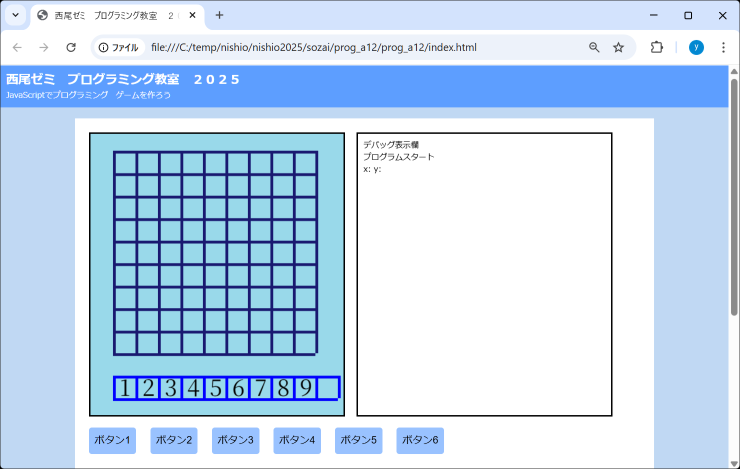Viewport: 740px width, 469px height.
Task: Click ボタン1
Action: click(x=112, y=440)
